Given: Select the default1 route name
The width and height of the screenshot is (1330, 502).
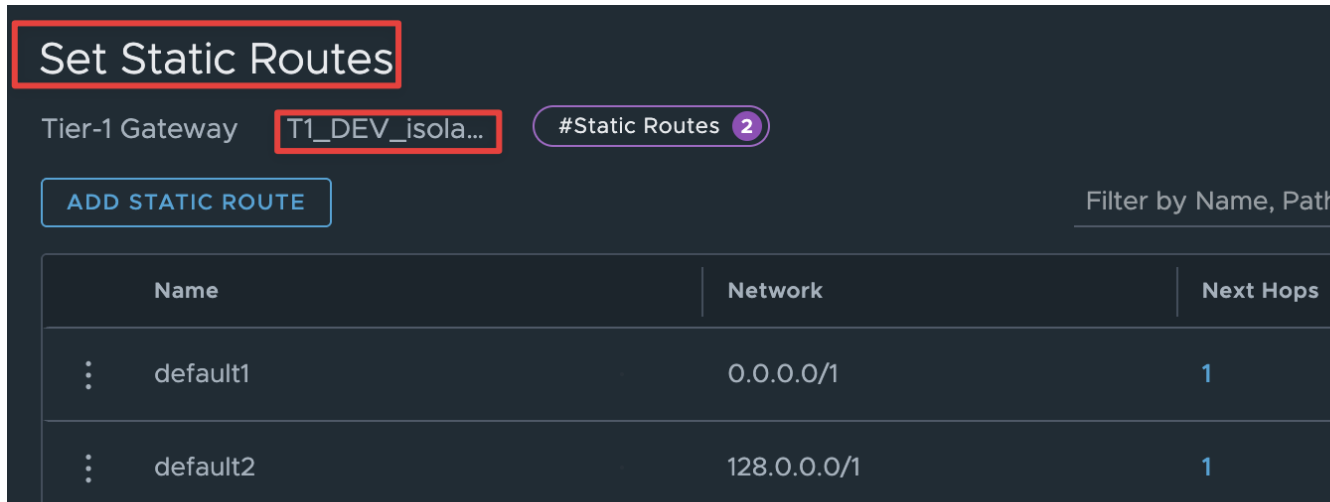Looking at the screenshot, I should 201,374.
